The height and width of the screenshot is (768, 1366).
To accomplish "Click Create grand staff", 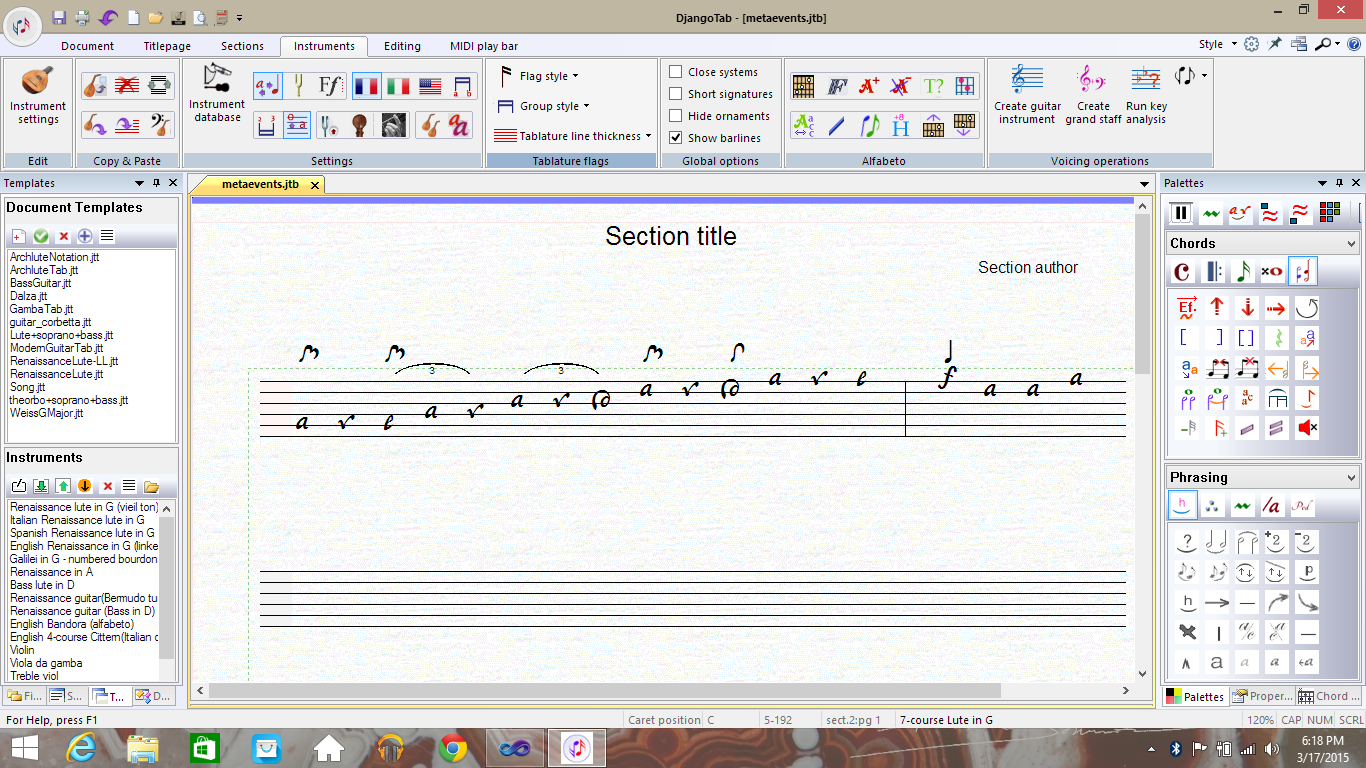I will coord(1093,98).
